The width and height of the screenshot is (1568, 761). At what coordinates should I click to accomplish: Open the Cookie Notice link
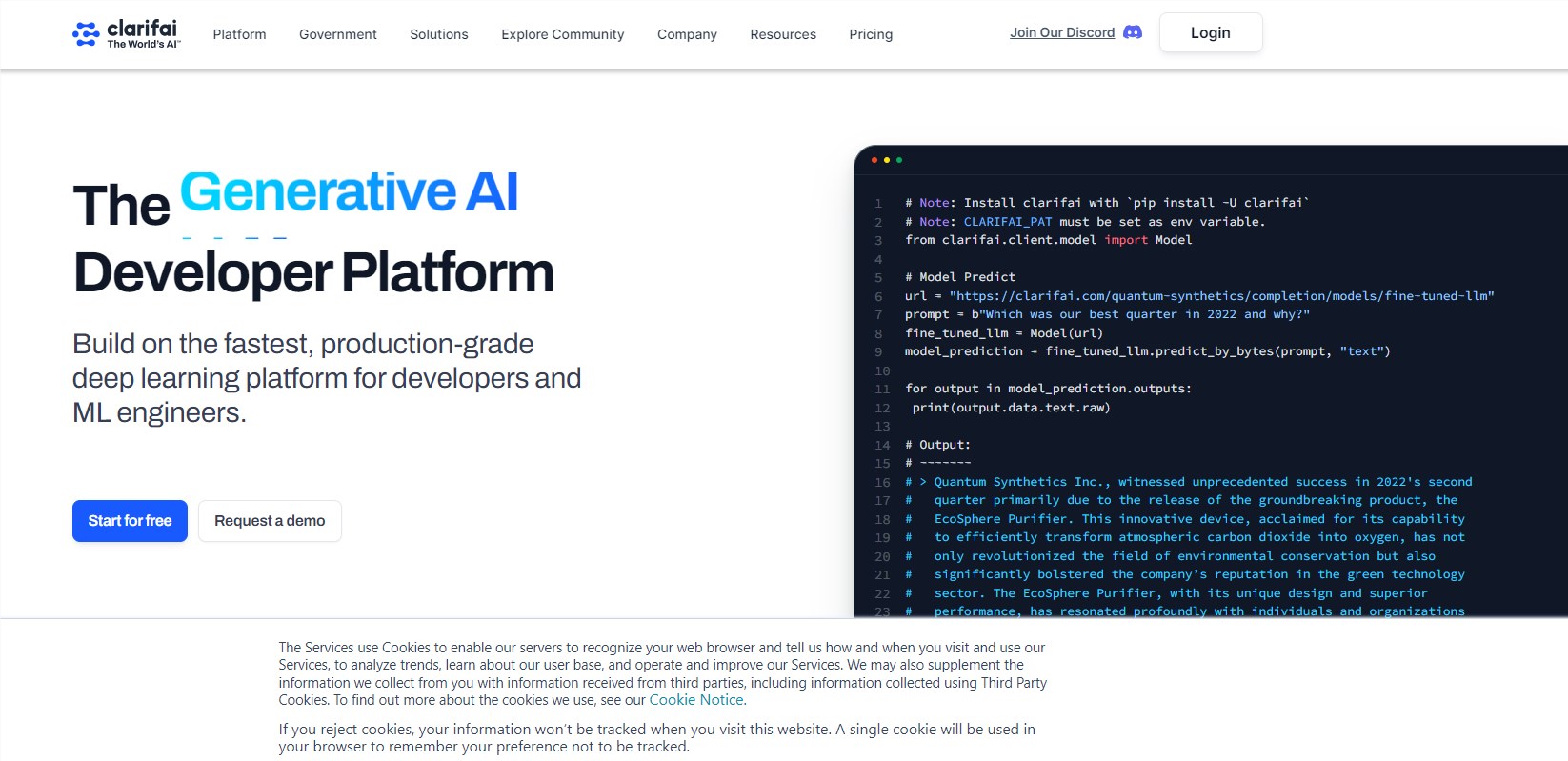(695, 700)
